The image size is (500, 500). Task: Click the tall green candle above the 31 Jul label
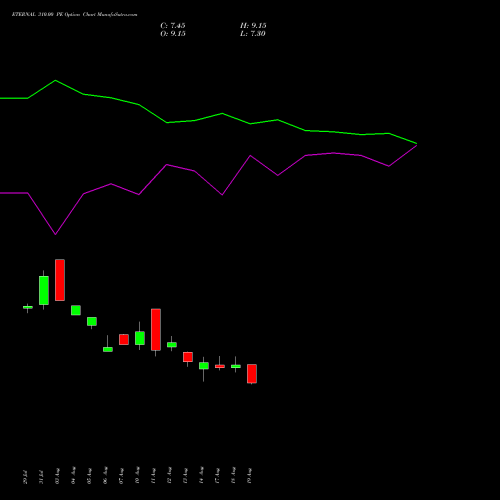pos(44,290)
